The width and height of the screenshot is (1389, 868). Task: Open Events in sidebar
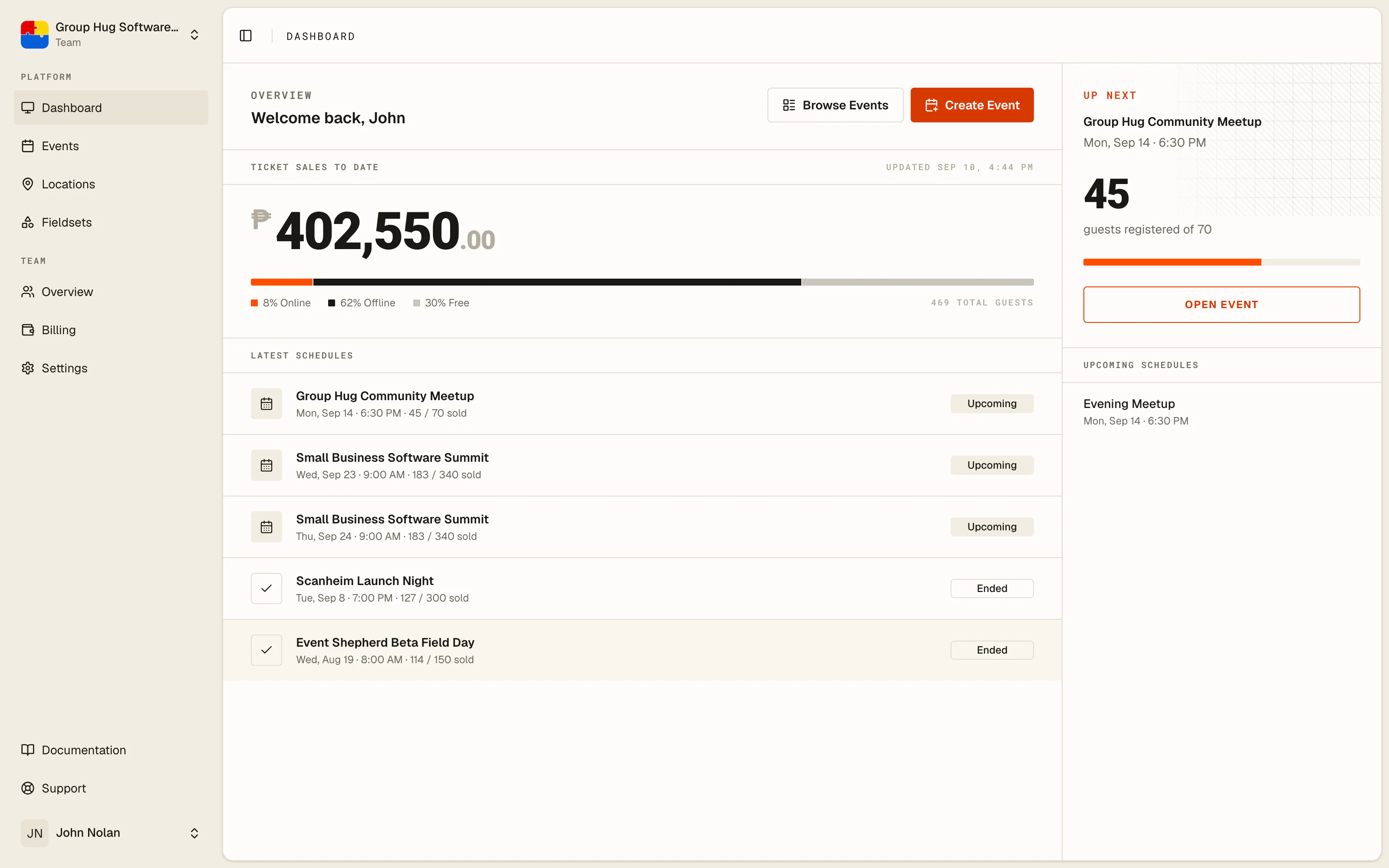(x=111, y=146)
